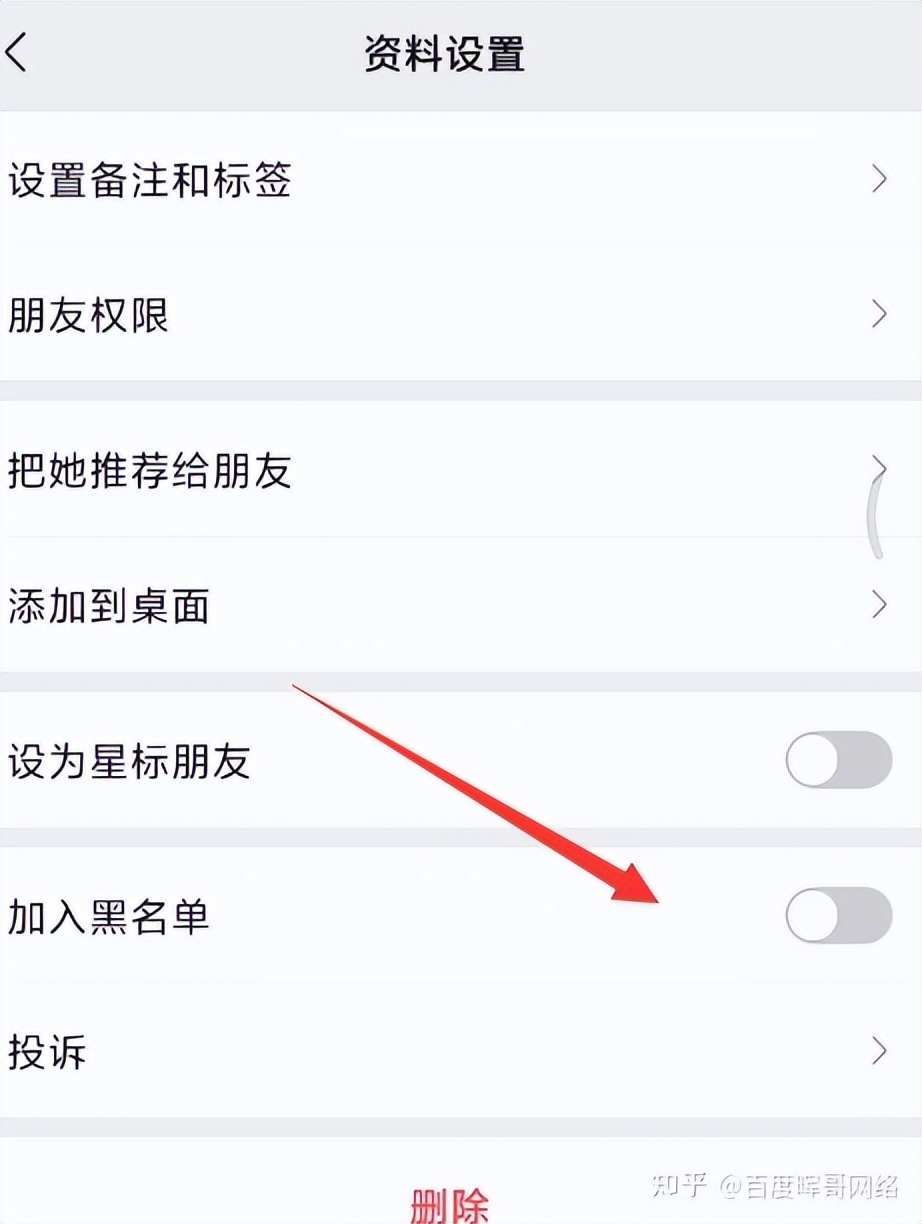The height and width of the screenshot is (1224, 922).
Task: Select 把她推荐给朋友 entry
Action: [461, 469]
